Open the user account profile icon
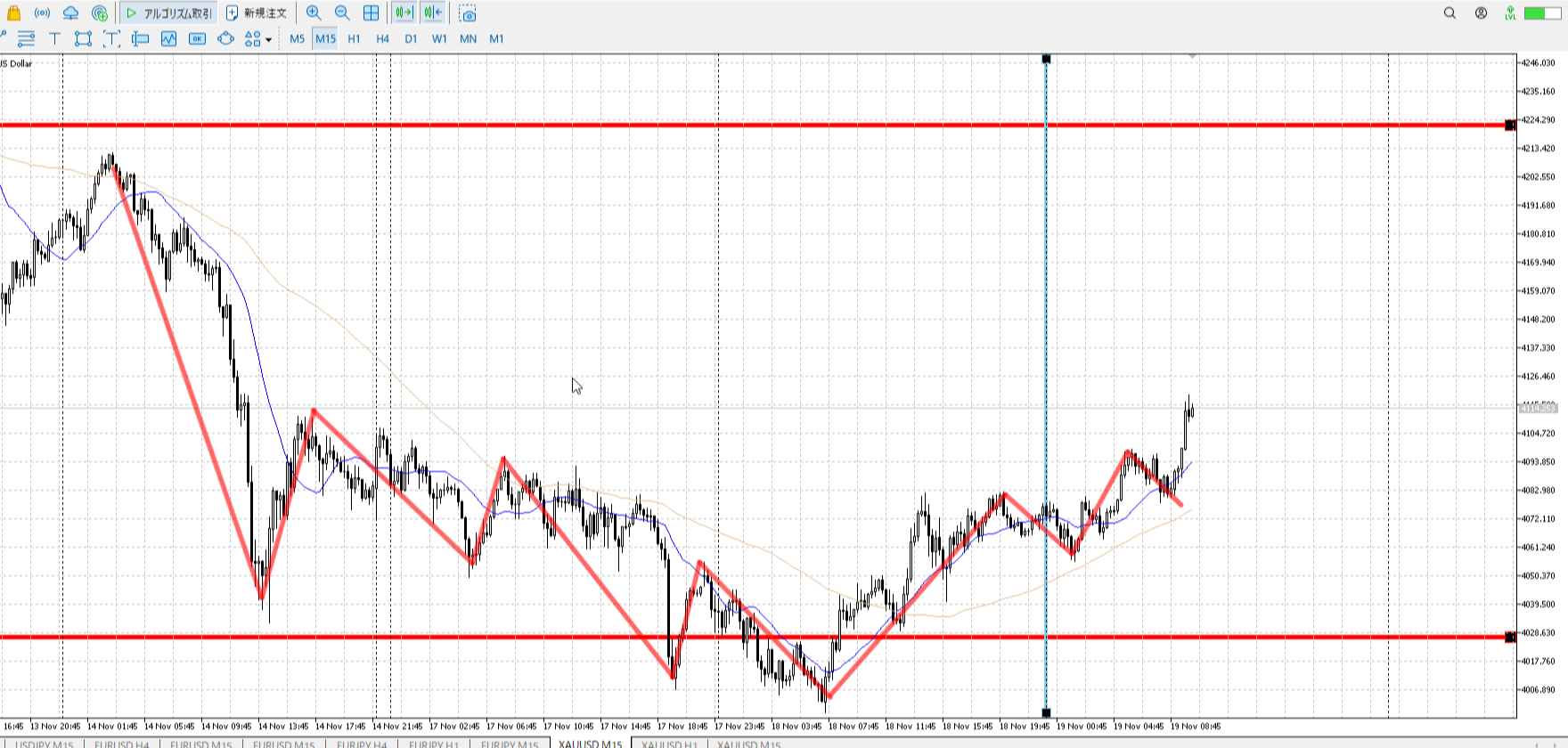The image size is (1568, 748). pos(1481,13)
